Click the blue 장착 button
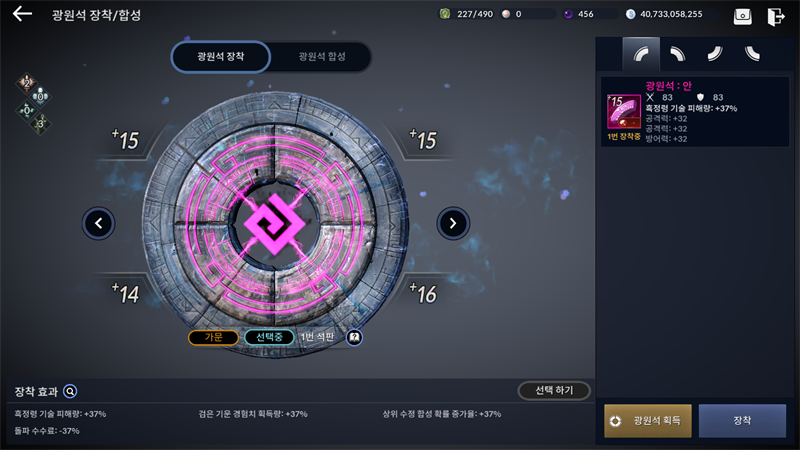Screen dimensions: 800x450 742,421
